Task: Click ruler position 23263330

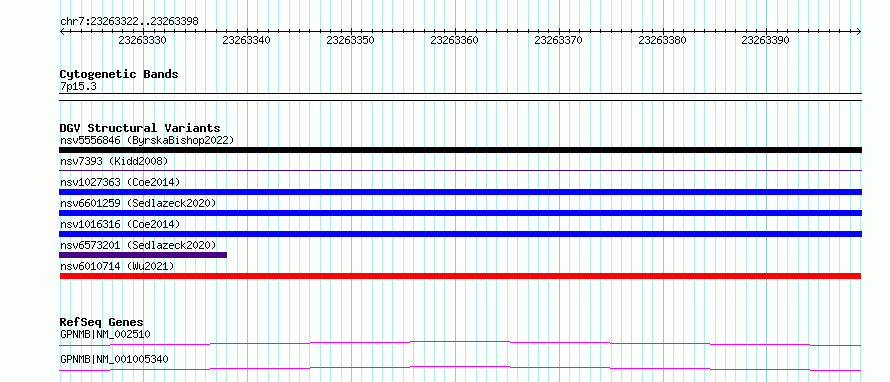Action: [x=142, y=41]
